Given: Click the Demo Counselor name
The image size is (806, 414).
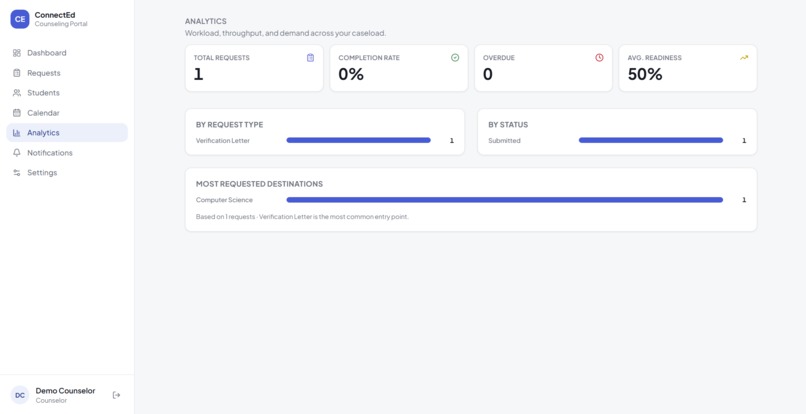Looking at the screenshot, I should 65,391.
